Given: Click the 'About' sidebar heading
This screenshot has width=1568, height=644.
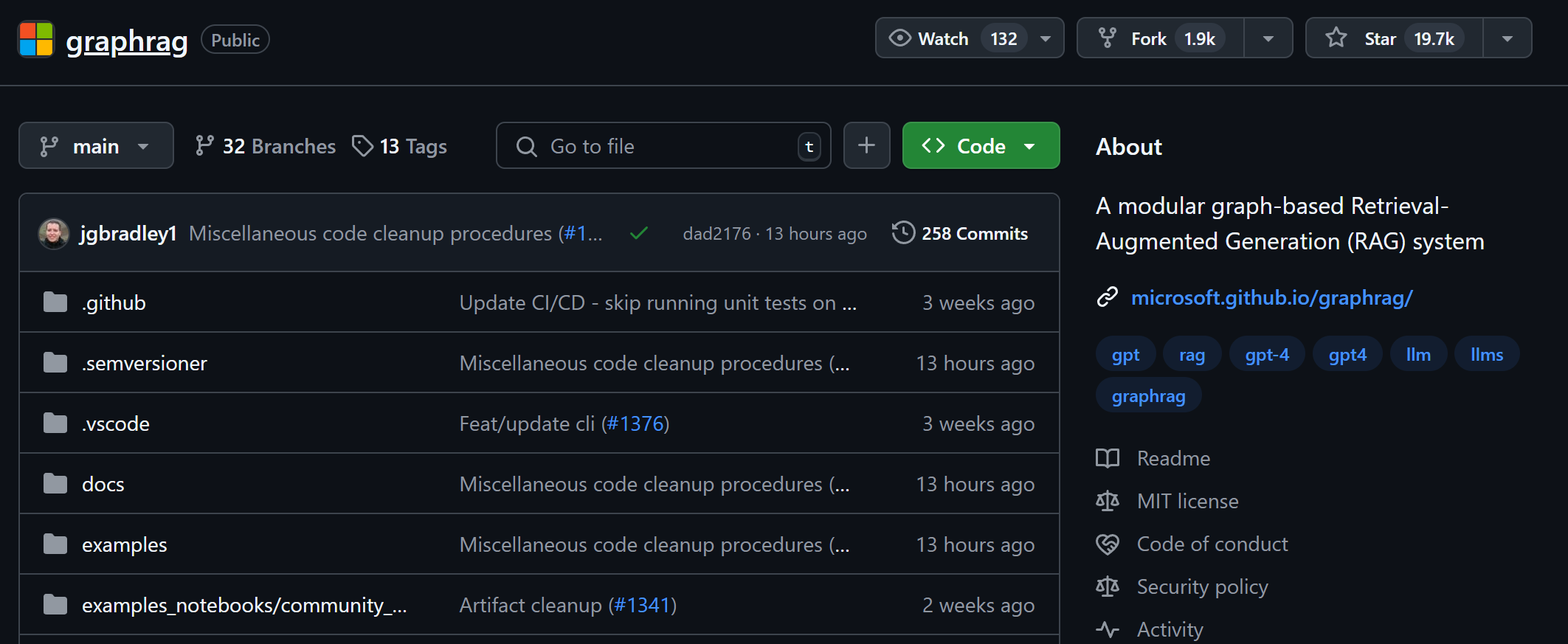Looking at the screenshot, I should (1129, 147).
